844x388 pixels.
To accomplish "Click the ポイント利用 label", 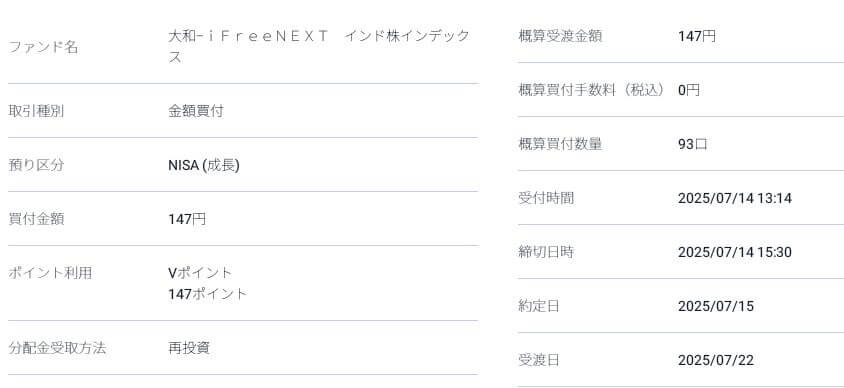I will 50,273.
